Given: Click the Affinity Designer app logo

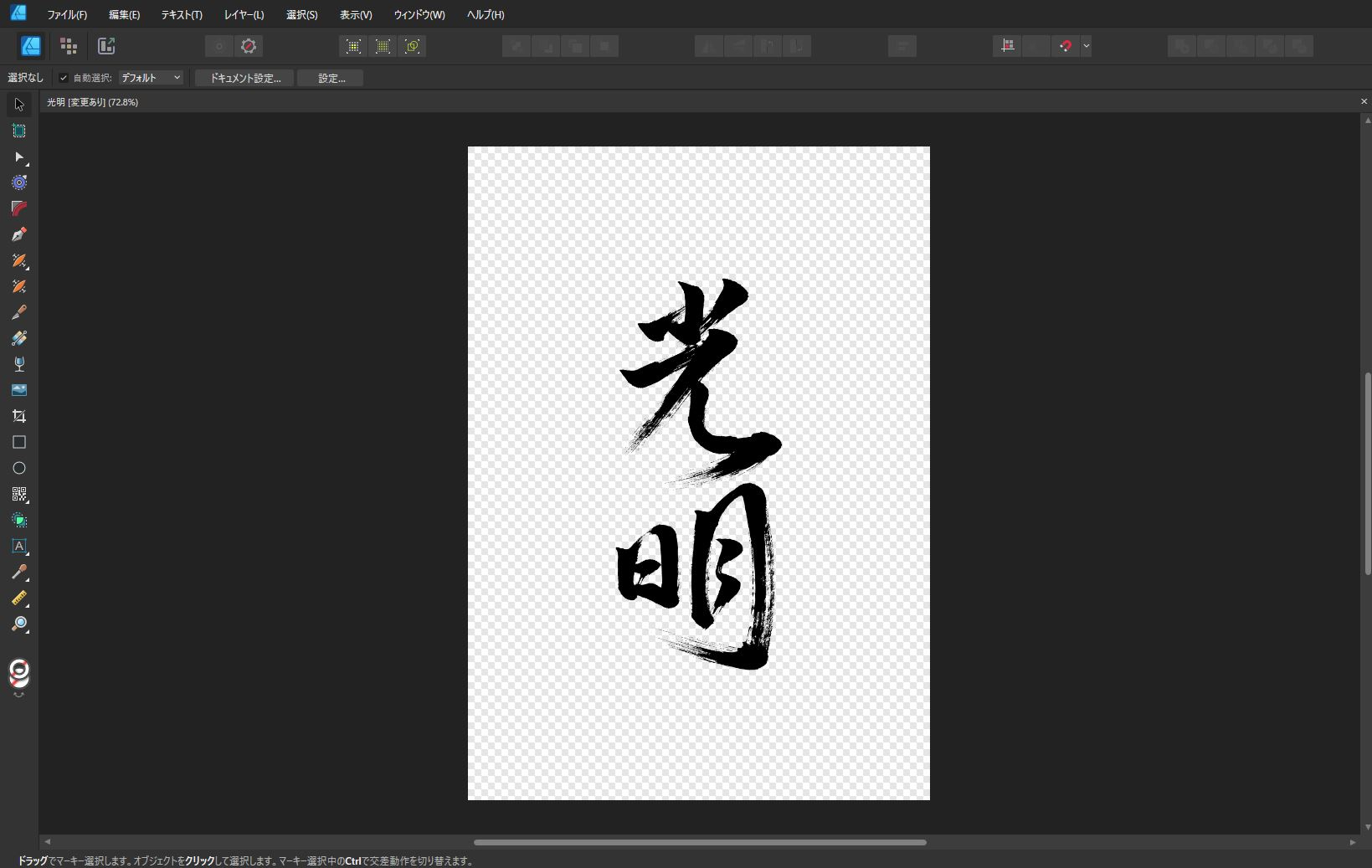Looking at the screenshot, I should [18, 13].
